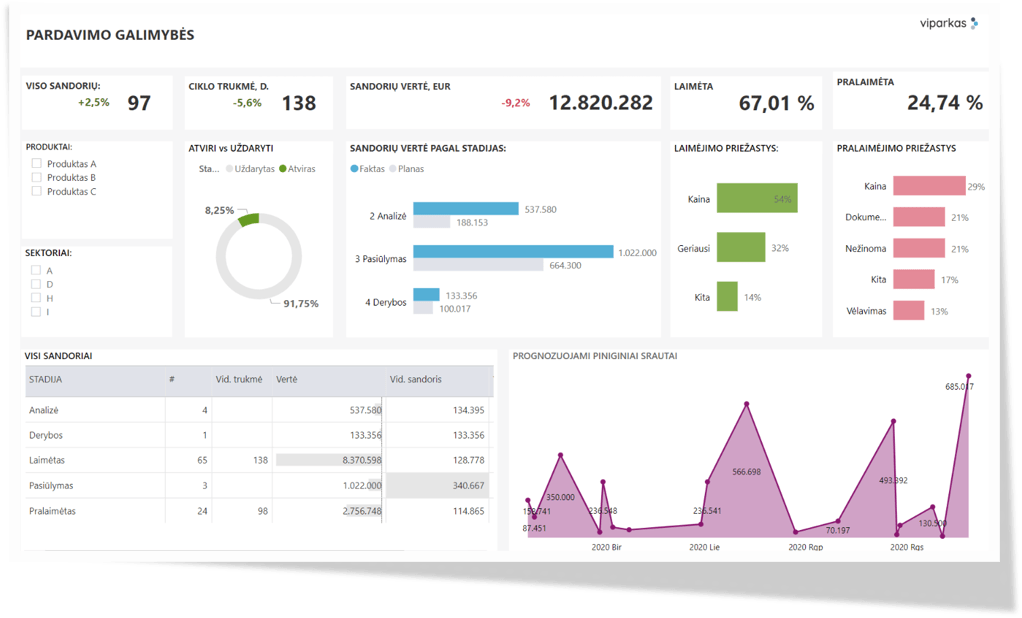This screenshot has width=1022, height=618.
Task: Click the viparkas logo icon
Action: (x=974, y=23)
